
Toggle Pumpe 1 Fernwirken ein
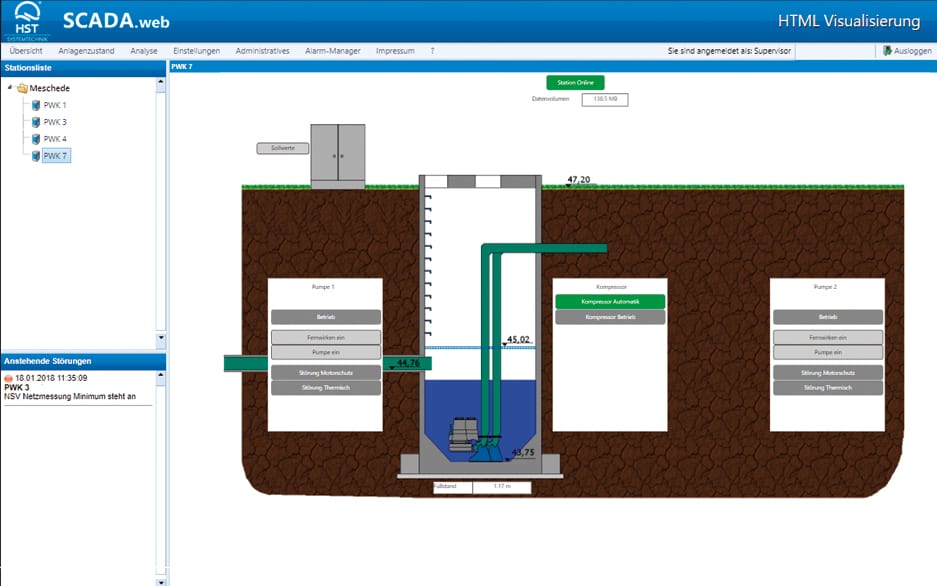pyautogui.click(x=326, y=338)
